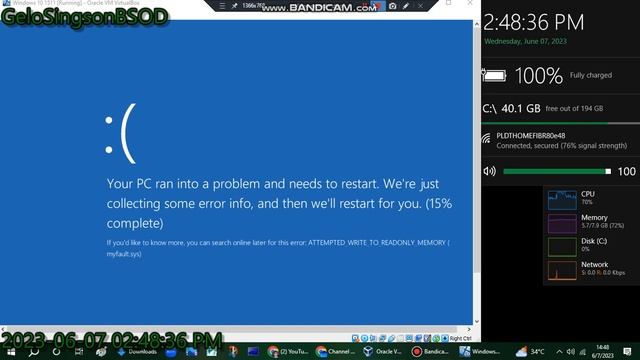The image size is (640, 360).
Task: Click the horizontal scrollbar left arrow
Action: 3,329
